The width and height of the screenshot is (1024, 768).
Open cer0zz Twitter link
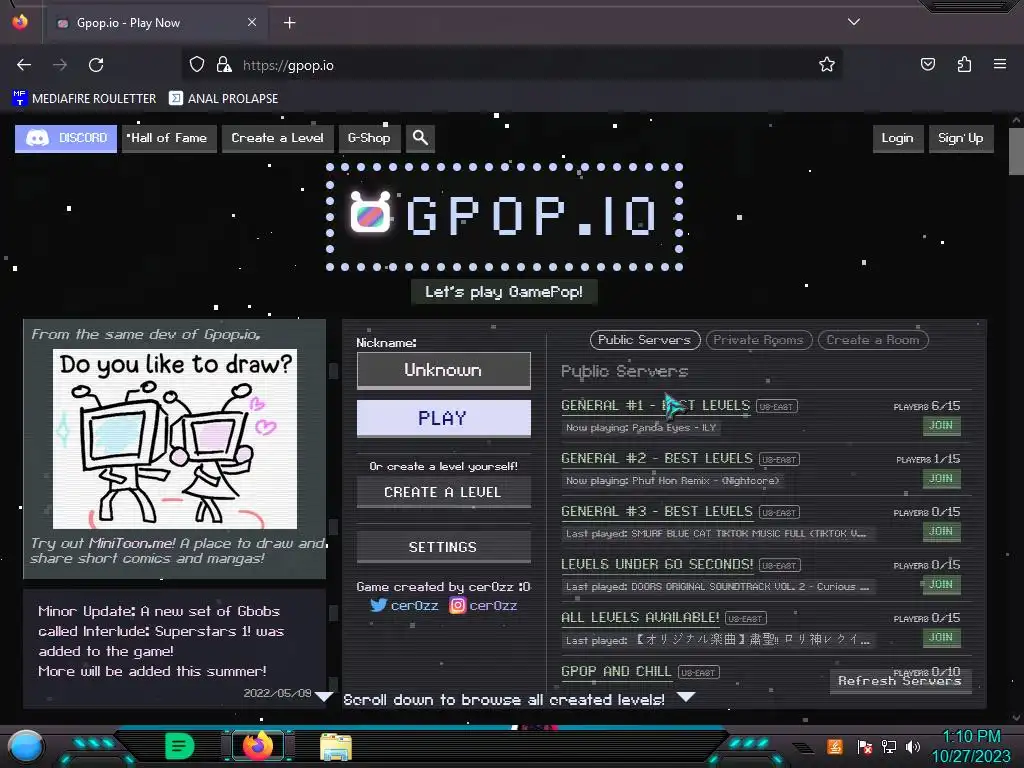(404, 605)
